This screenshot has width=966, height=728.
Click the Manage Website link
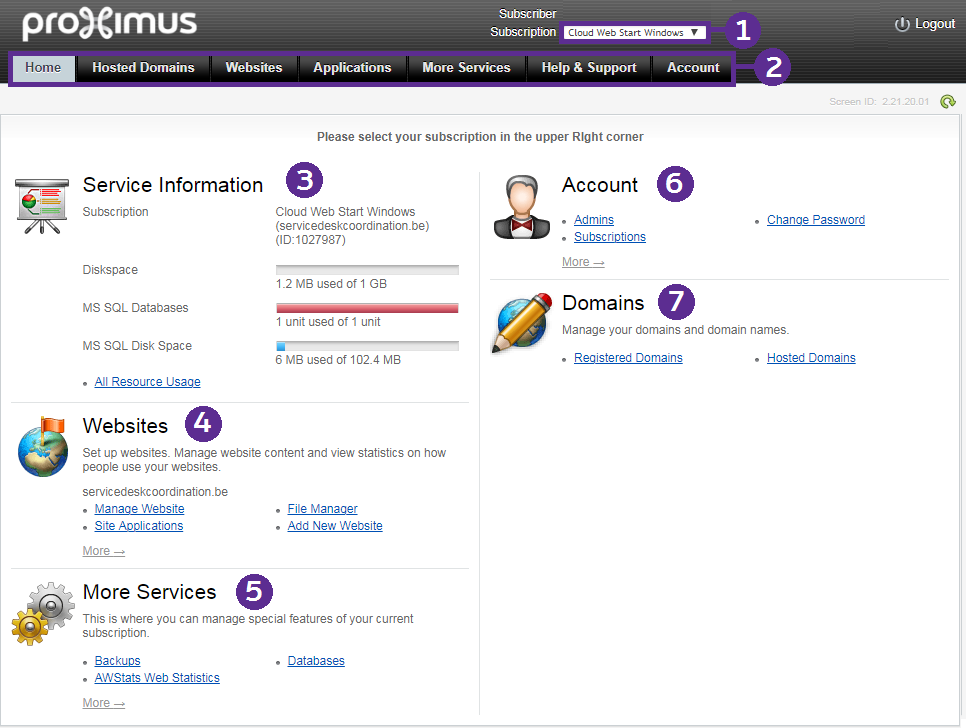click(x=139, y=509)
